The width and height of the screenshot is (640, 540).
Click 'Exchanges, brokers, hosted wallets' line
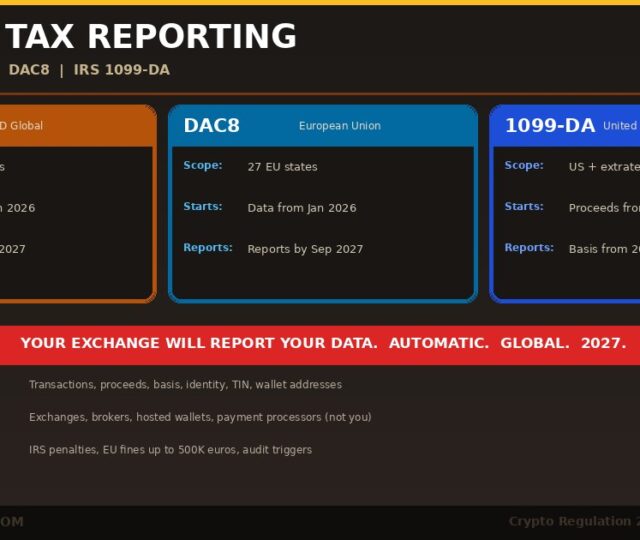pyautogui.click(x=200, y=418)
